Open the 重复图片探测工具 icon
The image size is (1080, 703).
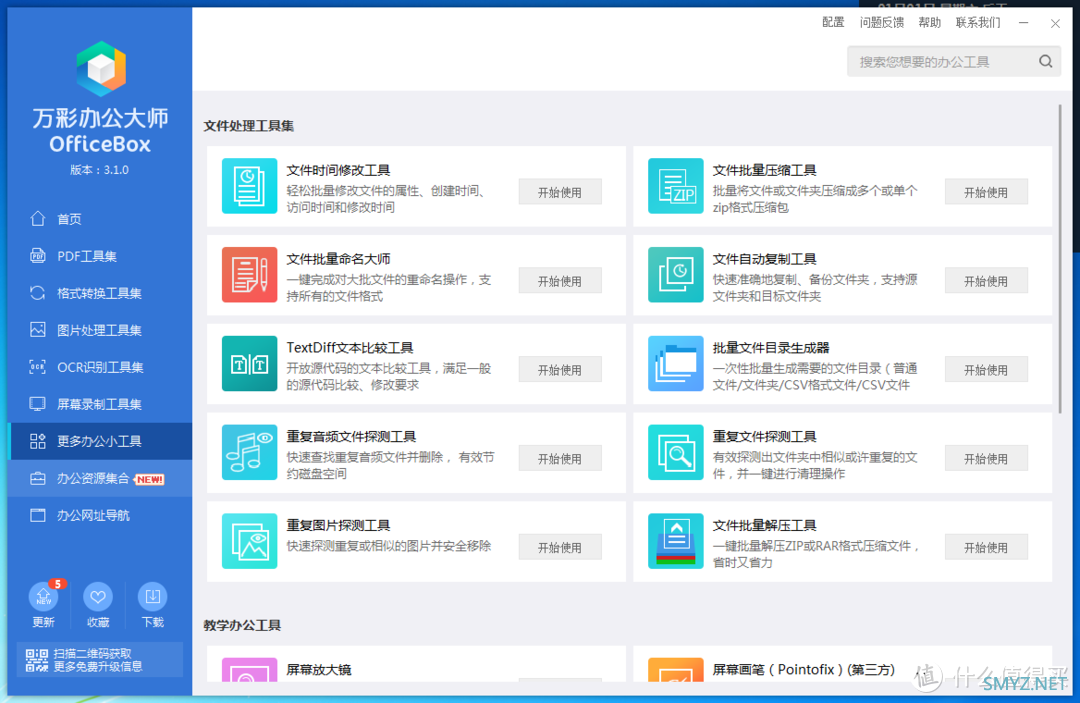coord(249,541)
